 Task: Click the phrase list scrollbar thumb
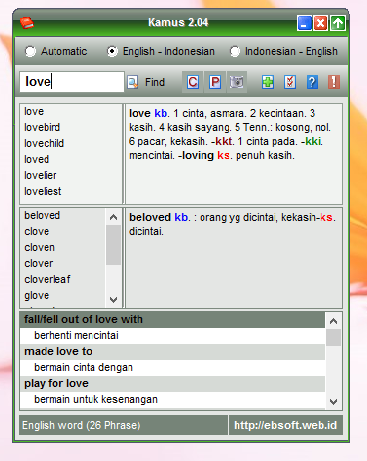[x=333, y=338]
